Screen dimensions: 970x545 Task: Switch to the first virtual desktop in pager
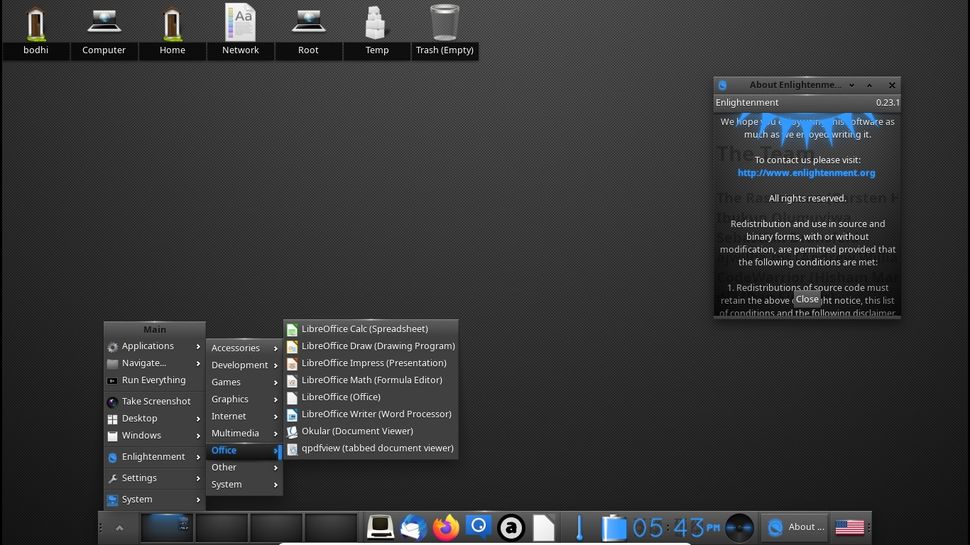point(167,528)
